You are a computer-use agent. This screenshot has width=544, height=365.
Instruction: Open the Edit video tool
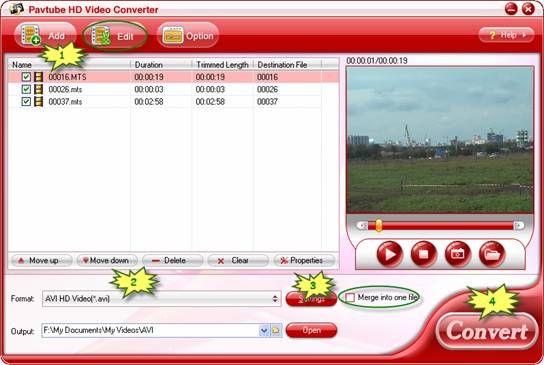pyautogui.click(x=114, y=36)
